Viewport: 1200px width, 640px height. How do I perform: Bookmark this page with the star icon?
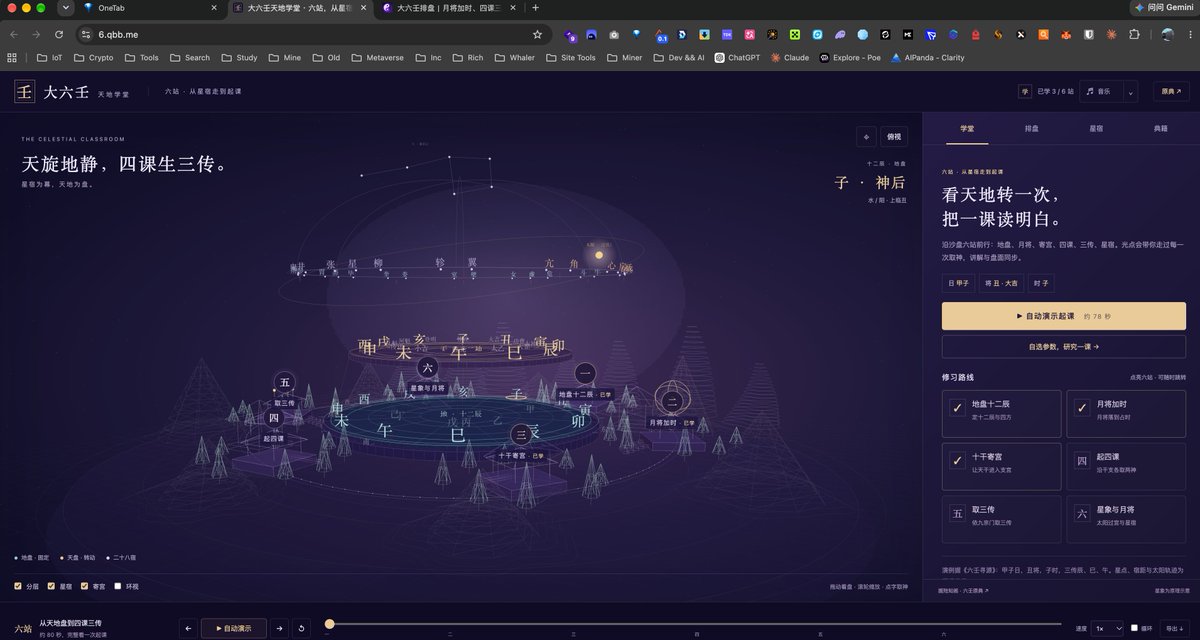click(537, 34)
